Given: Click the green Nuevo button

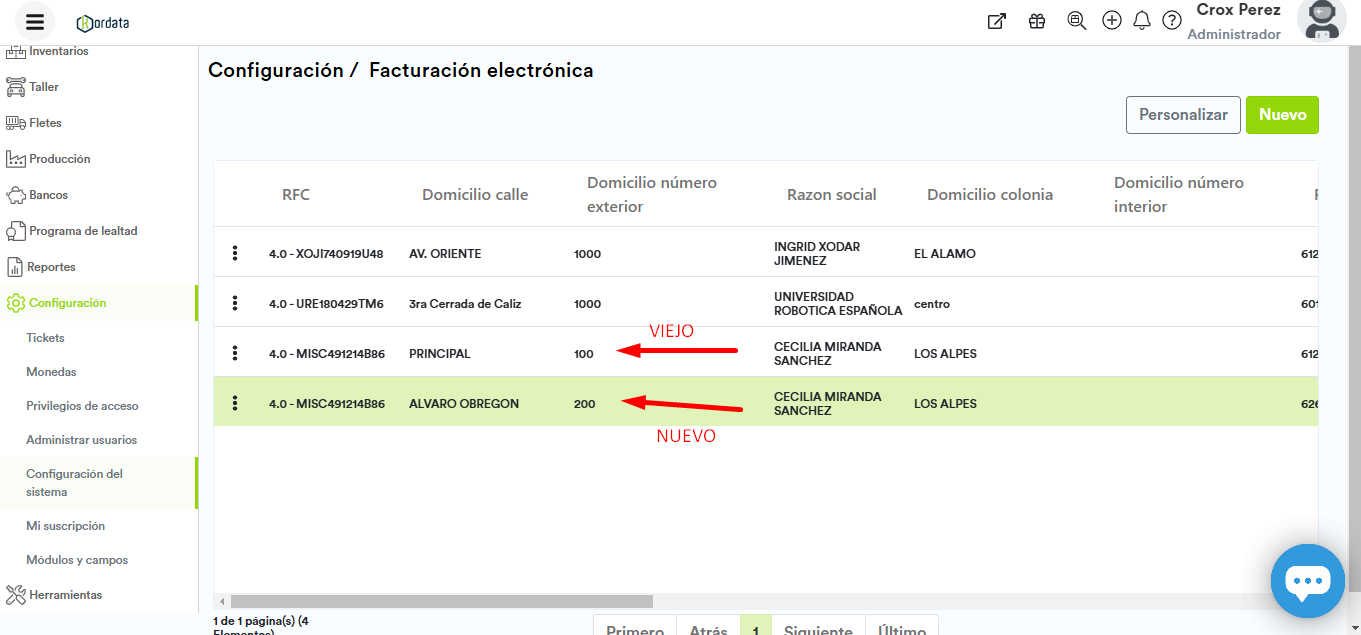Looking at the screenshot, I should 1282,115.
